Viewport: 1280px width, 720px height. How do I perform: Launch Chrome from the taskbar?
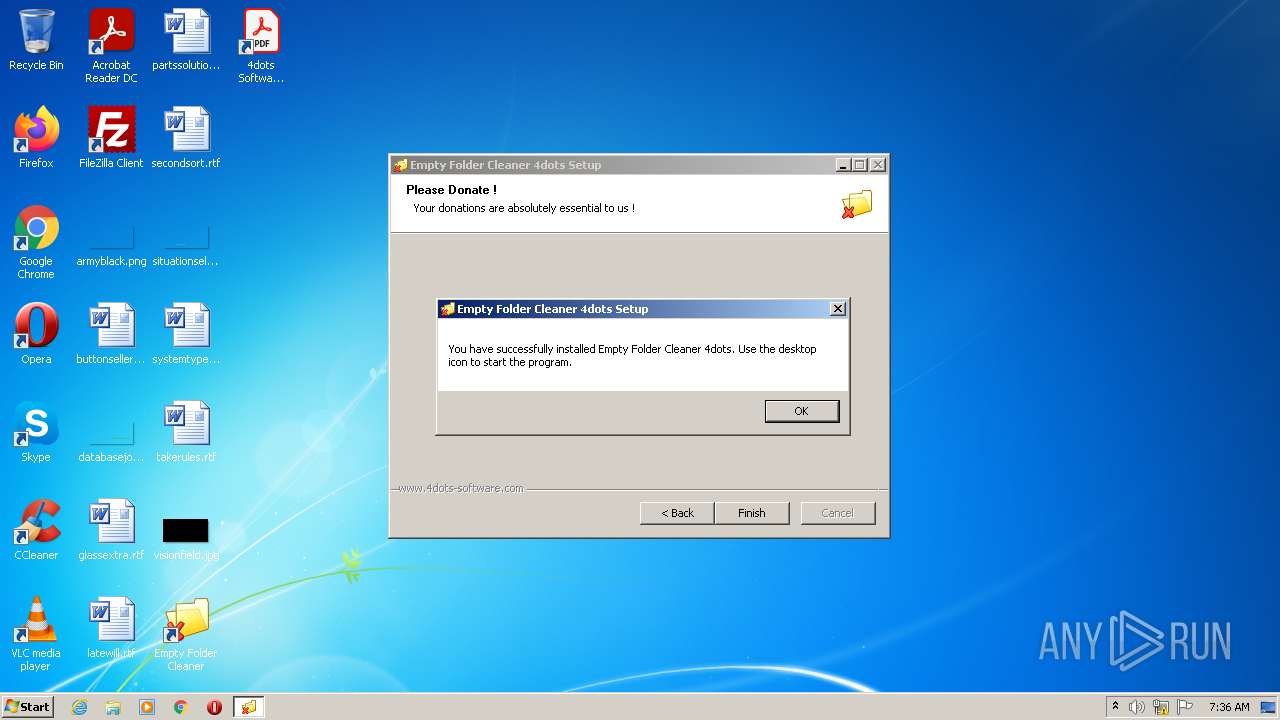(x=181, y=707)
